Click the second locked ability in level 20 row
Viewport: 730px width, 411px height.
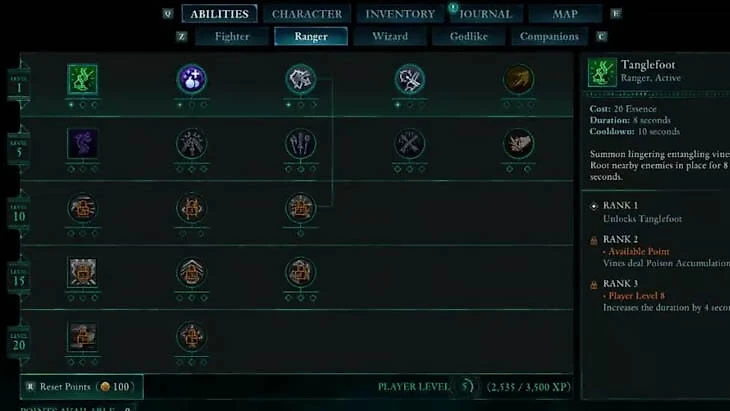coord(191,336)
